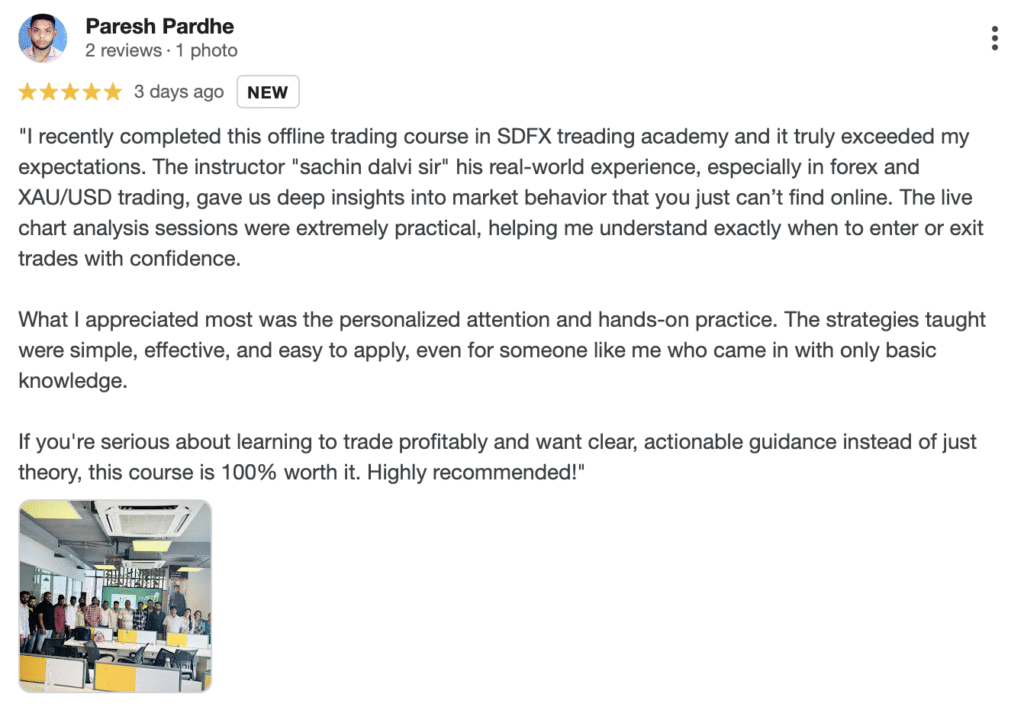Click the first gold rating star
Image resolution: width=1024 pixels, height=710 pixels.
(x=28, y=92)
